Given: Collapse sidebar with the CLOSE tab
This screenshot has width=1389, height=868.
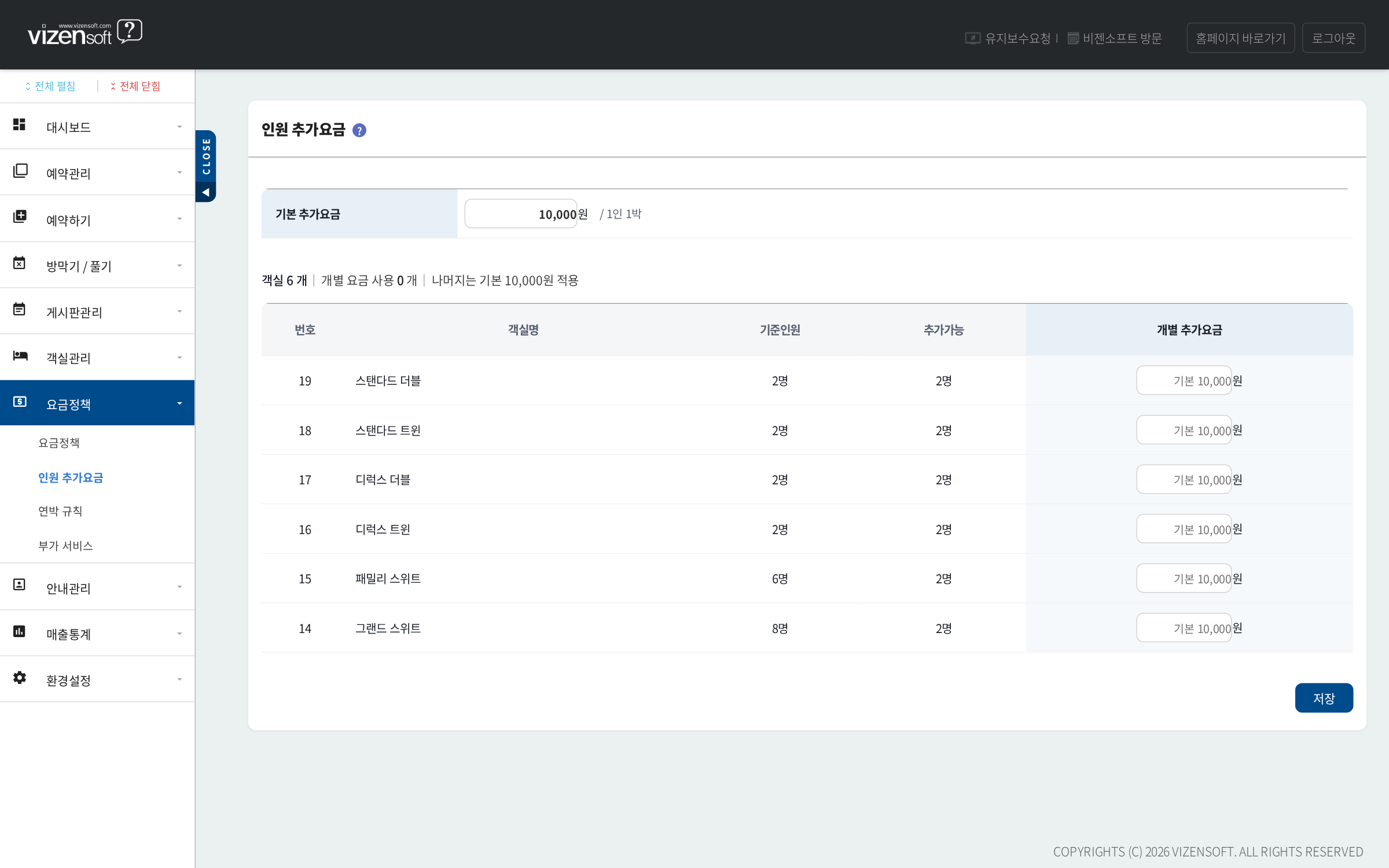Looking at the screenshot, I should (x=205, y=165).
